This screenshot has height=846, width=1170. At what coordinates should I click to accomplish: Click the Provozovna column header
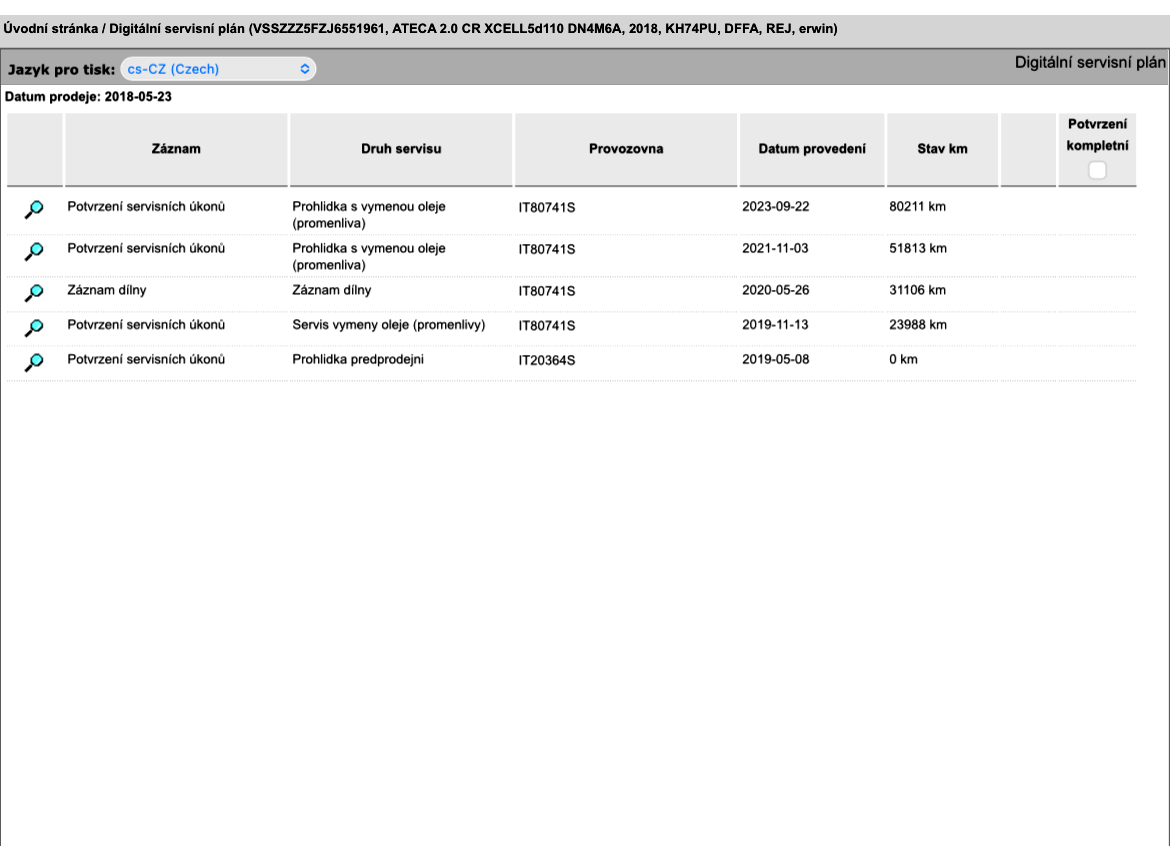(x=626, y=148)
